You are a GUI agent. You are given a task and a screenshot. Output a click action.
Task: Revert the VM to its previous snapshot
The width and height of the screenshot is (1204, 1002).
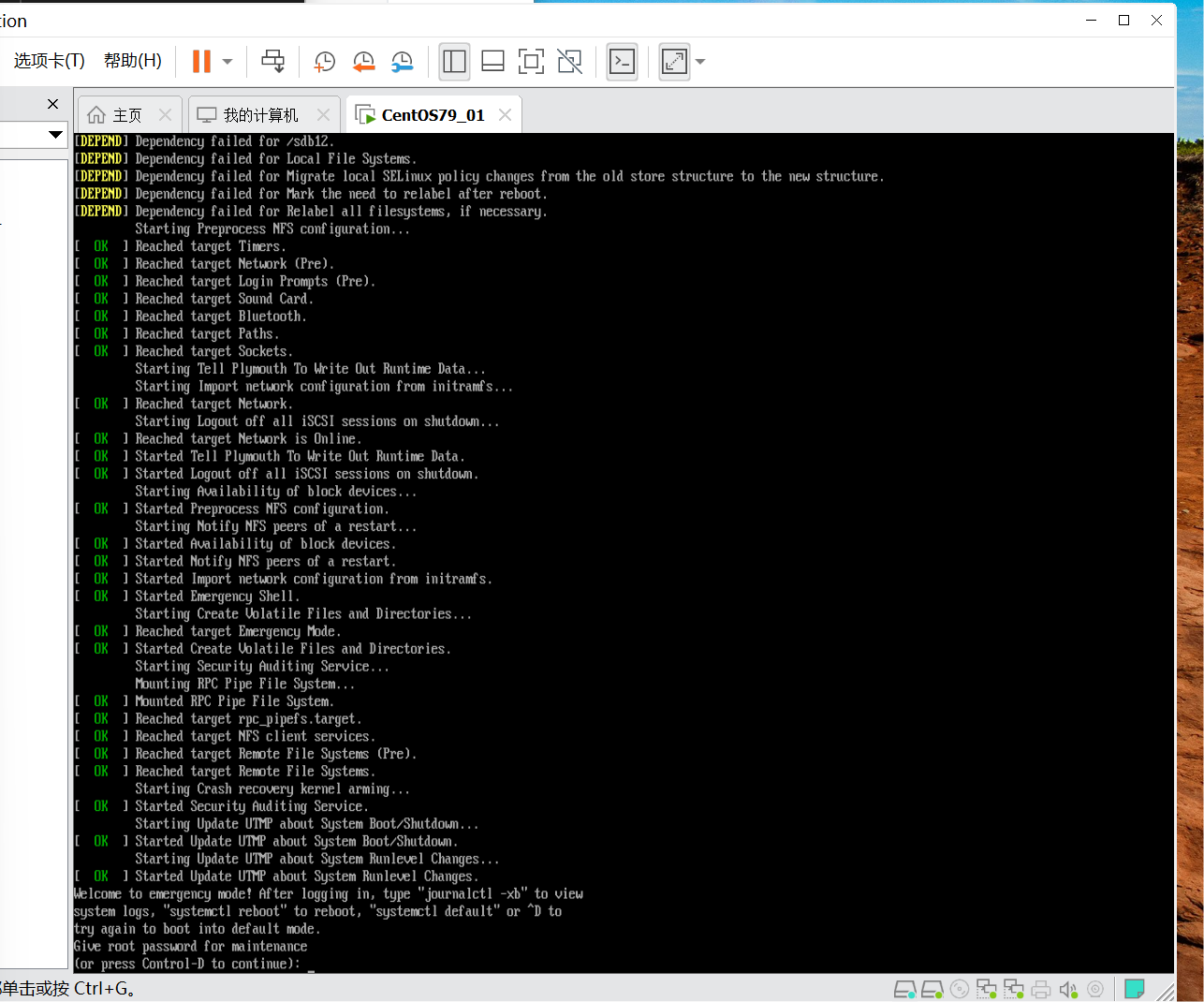(x=363, y=62)
